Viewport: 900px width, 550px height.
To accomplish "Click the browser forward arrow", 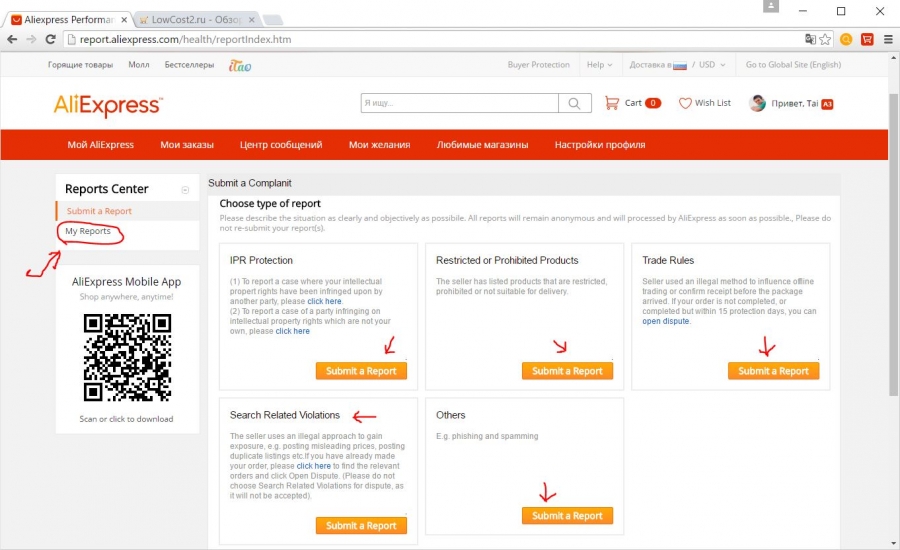I will pos(31,39).
